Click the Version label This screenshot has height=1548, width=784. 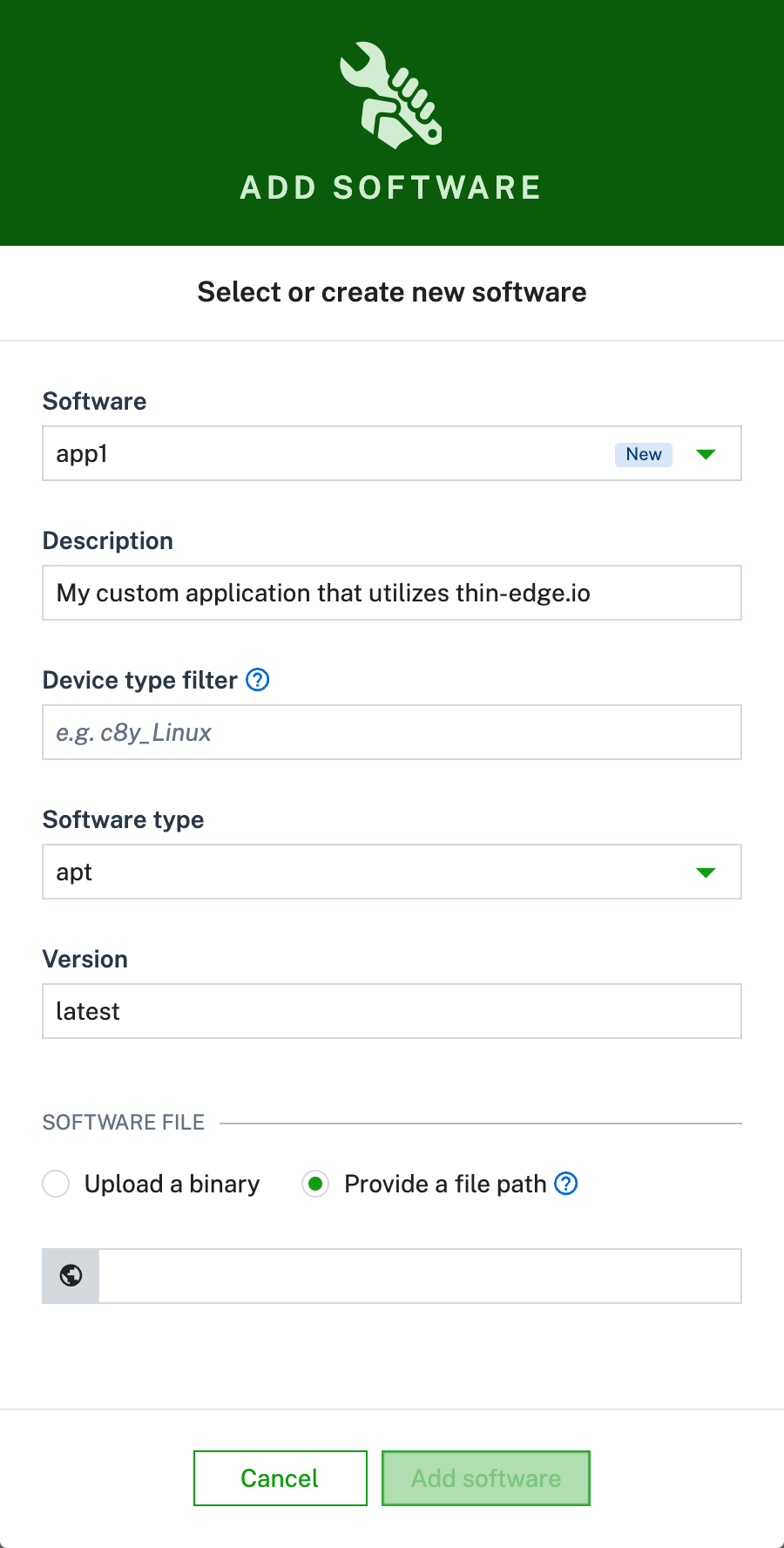85,959
